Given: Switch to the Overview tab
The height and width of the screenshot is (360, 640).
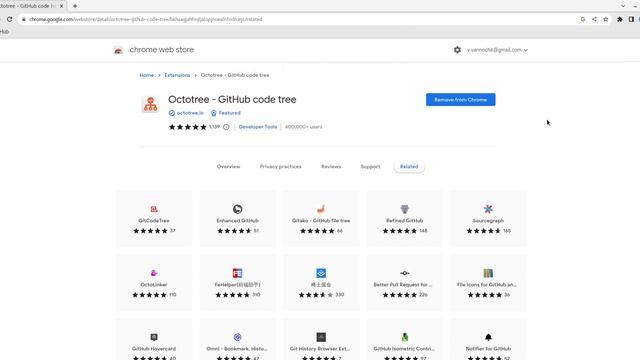Looking at the screenshot, I should tap(228, 167).
